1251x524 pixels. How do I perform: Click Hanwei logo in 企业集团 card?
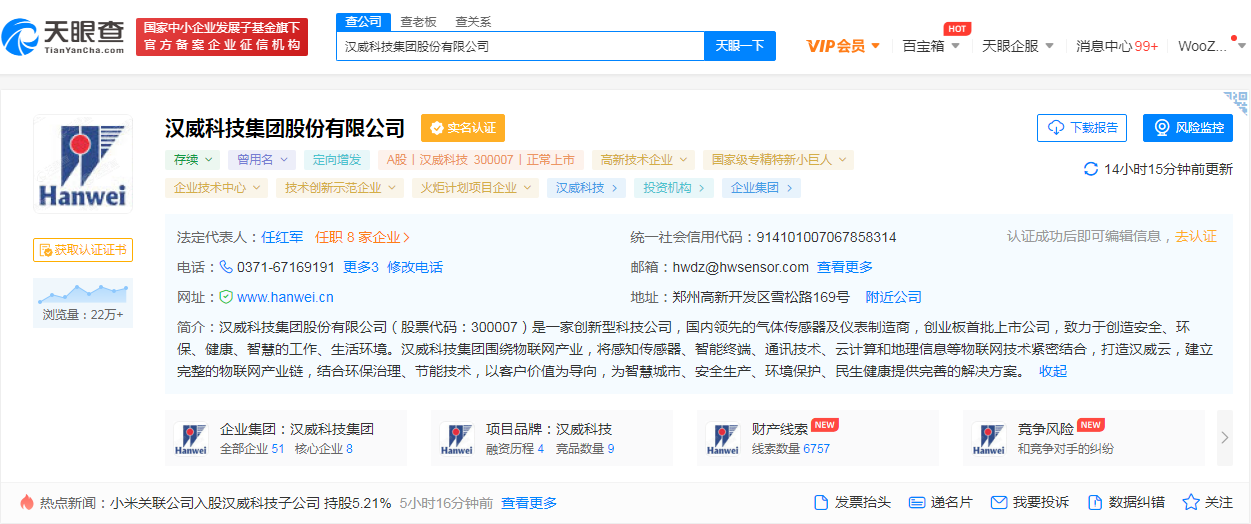(190, 438)
